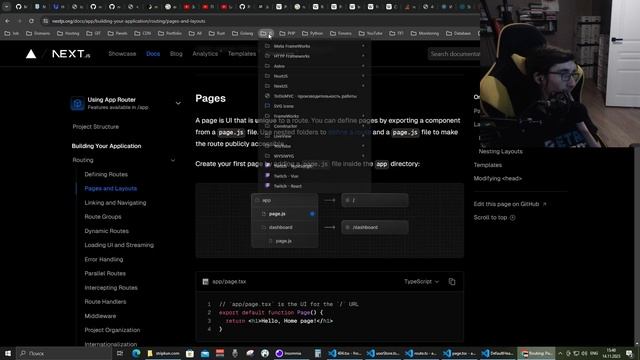The image size is (640, 360).
Task: Open Insomnia app from taskbar
Action: point(289,353)
